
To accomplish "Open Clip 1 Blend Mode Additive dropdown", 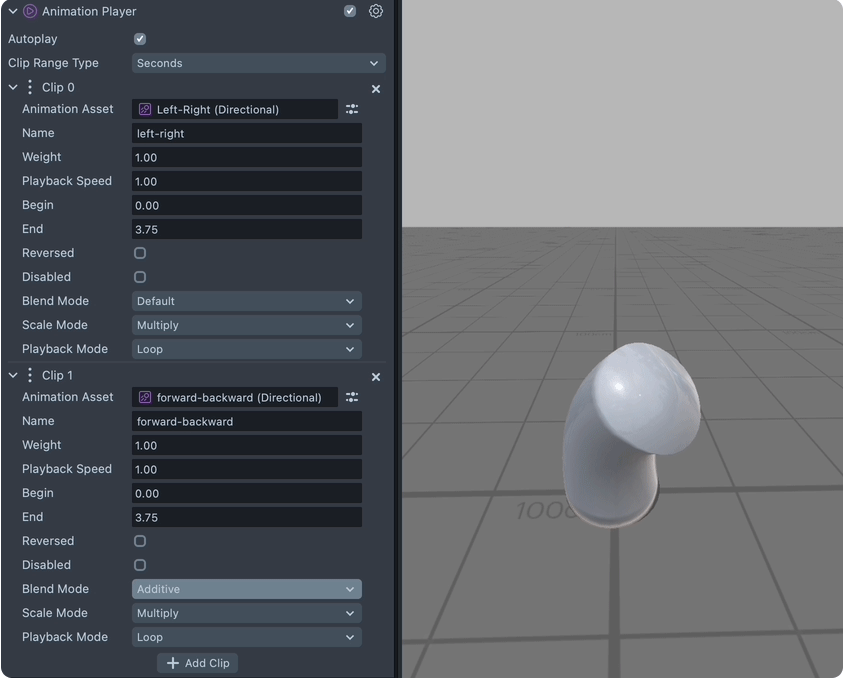I will (x=246, y=589).
